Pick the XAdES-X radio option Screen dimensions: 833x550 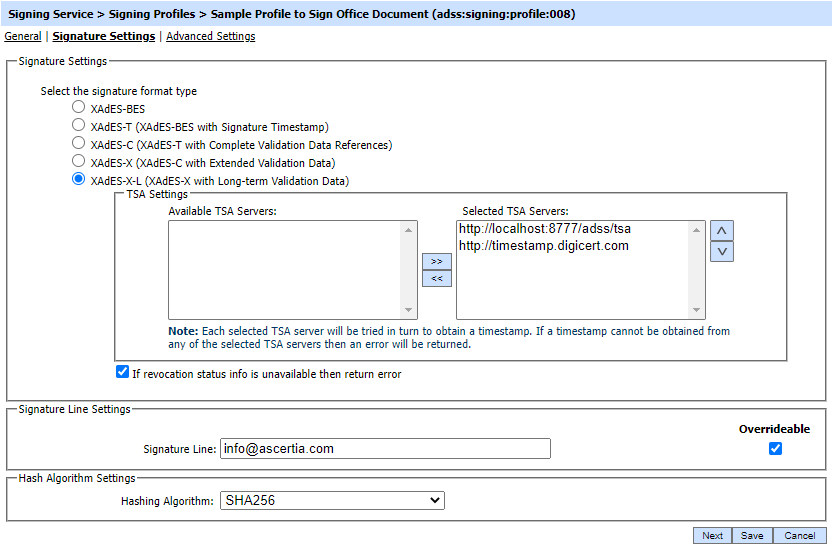coord(78,162)
